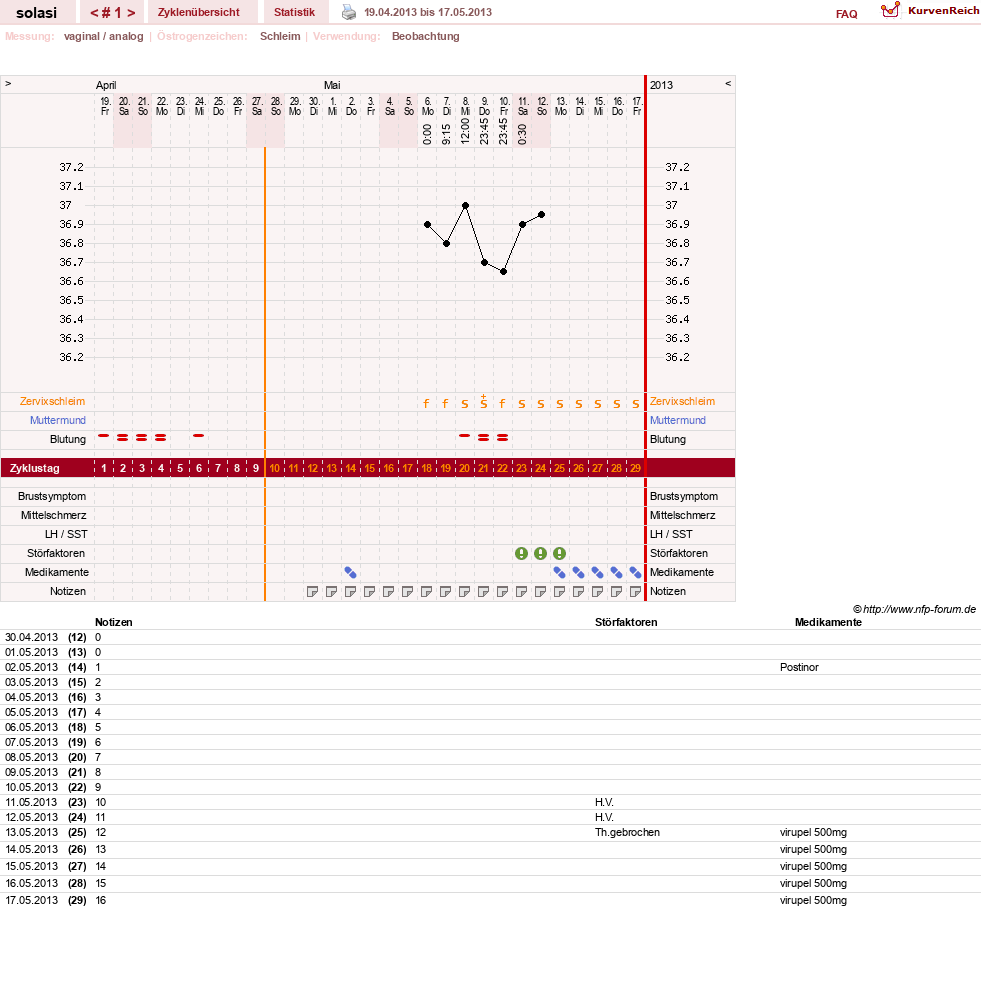Click the right-side Zervixschleim label
Image resolution: width=981 pixels, height=1001 pixels.
[x=682, y=402]
